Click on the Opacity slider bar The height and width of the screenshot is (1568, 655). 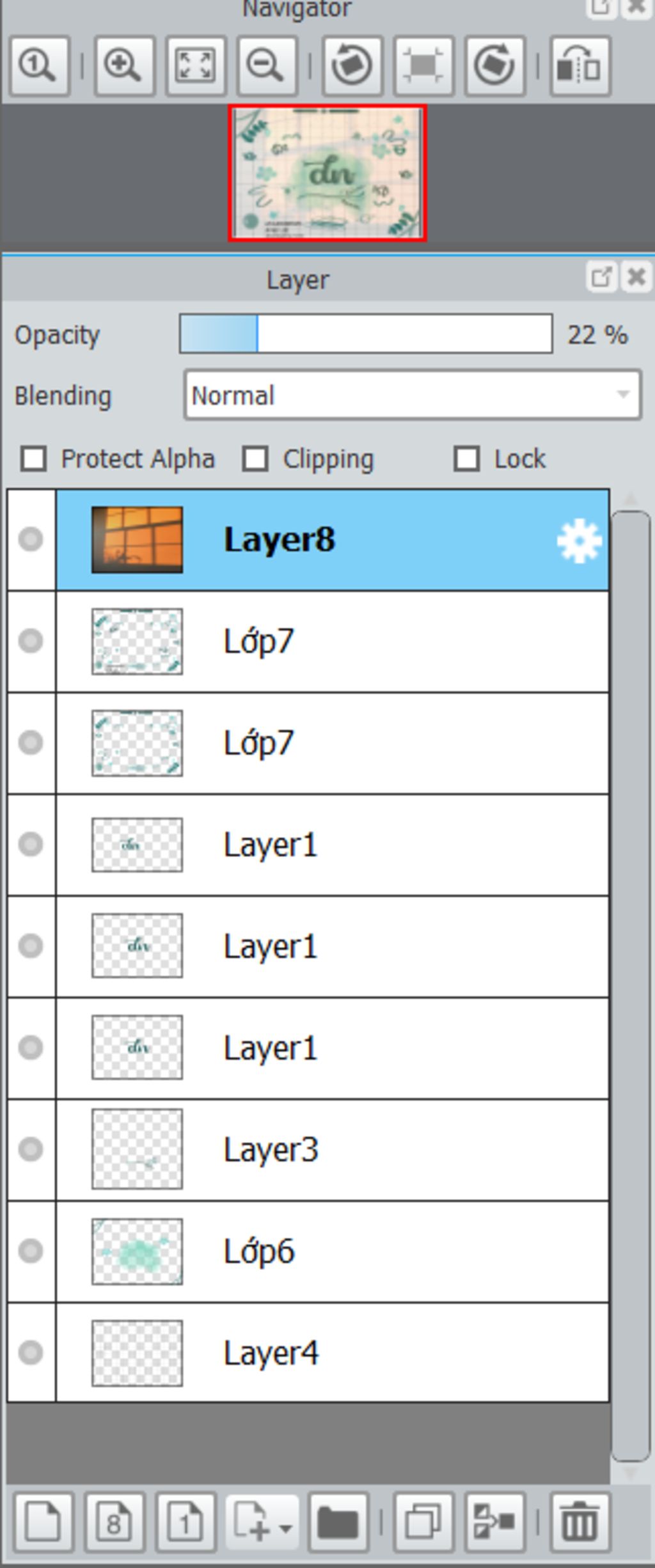pyautogui.click(x=366, y=334)
